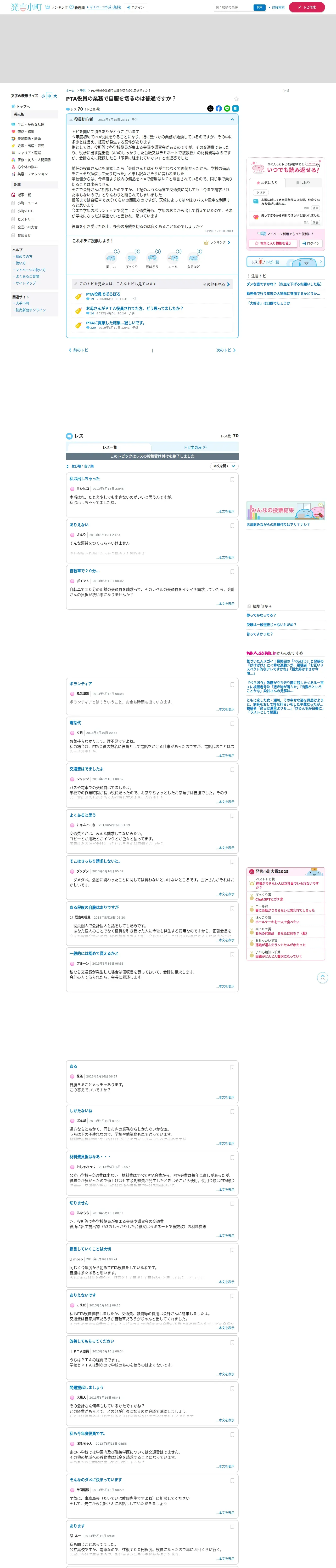The height and width of the screenshot is (1568, 336).
Task: Bookmark the reply 自転車で２０分...
Action: 232,572
